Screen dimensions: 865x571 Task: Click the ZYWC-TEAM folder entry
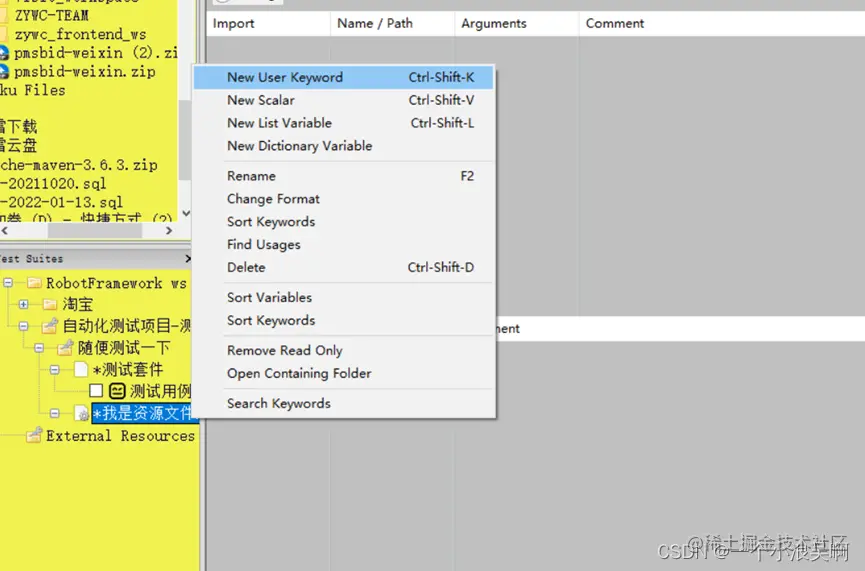tap(51, 15)
